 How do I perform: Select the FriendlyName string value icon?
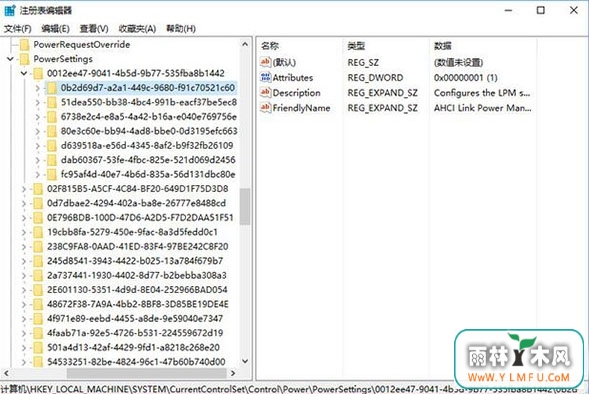point(265,108)
